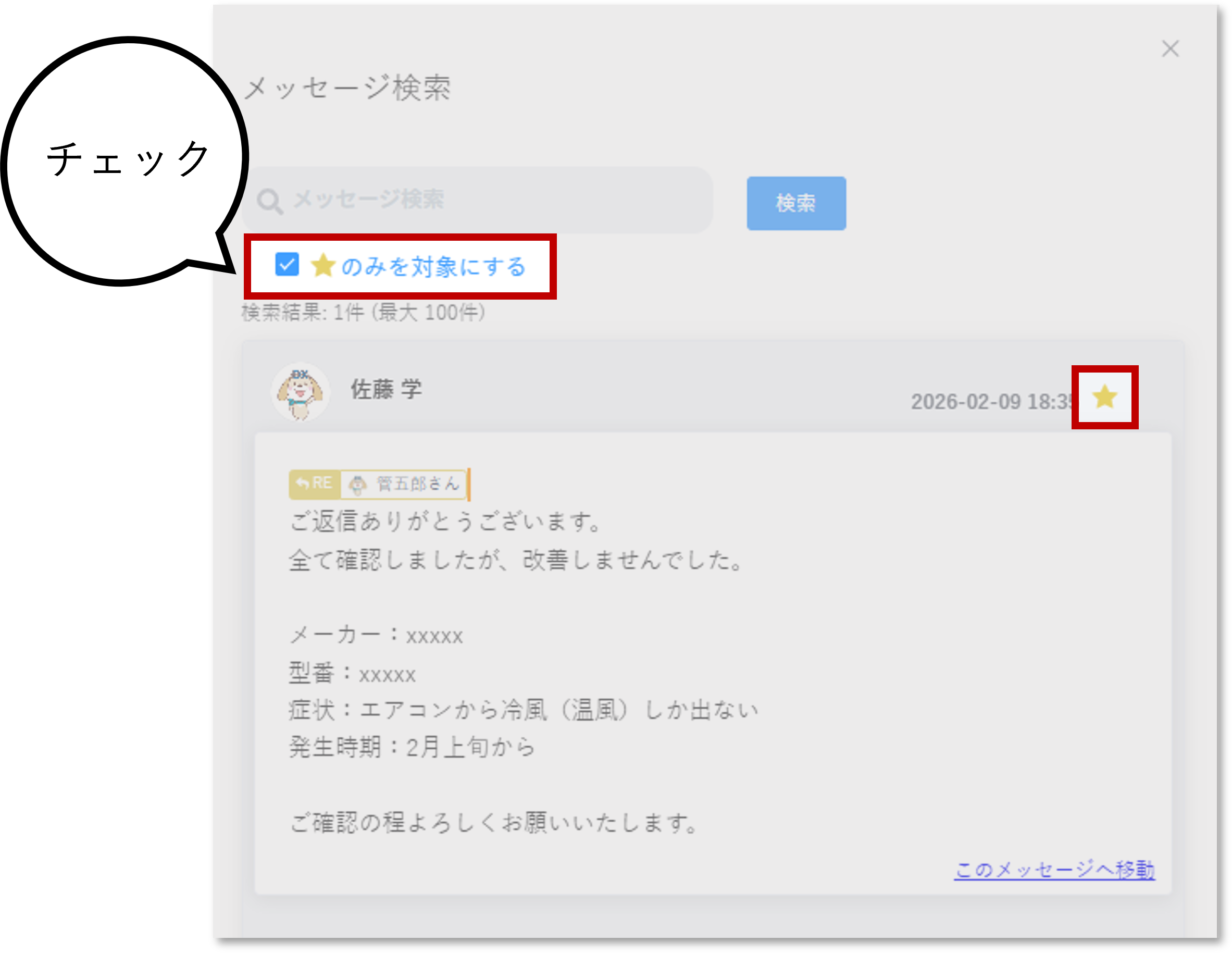
Task: Click 佐藤 学's profile avatar
Action: click(301, 393)
